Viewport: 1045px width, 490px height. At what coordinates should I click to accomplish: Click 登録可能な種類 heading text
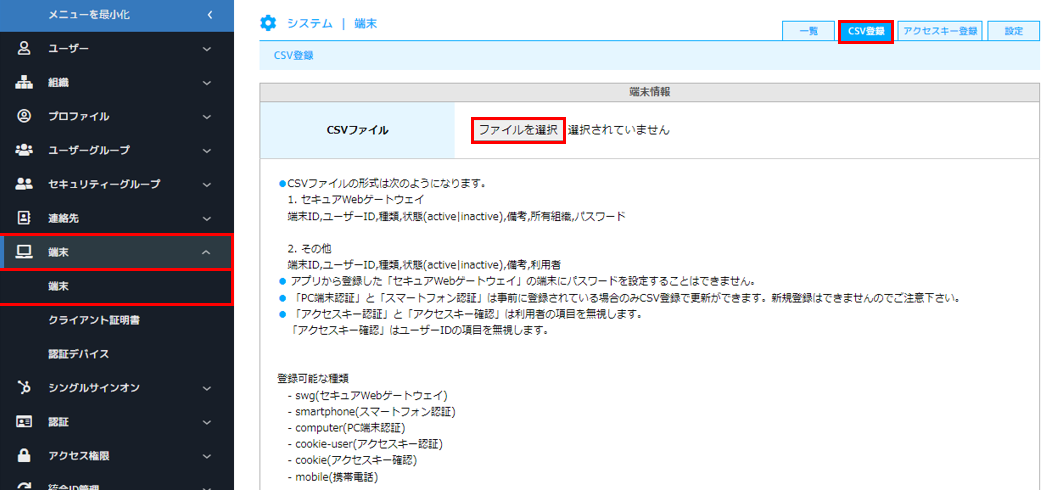(311, 378)
